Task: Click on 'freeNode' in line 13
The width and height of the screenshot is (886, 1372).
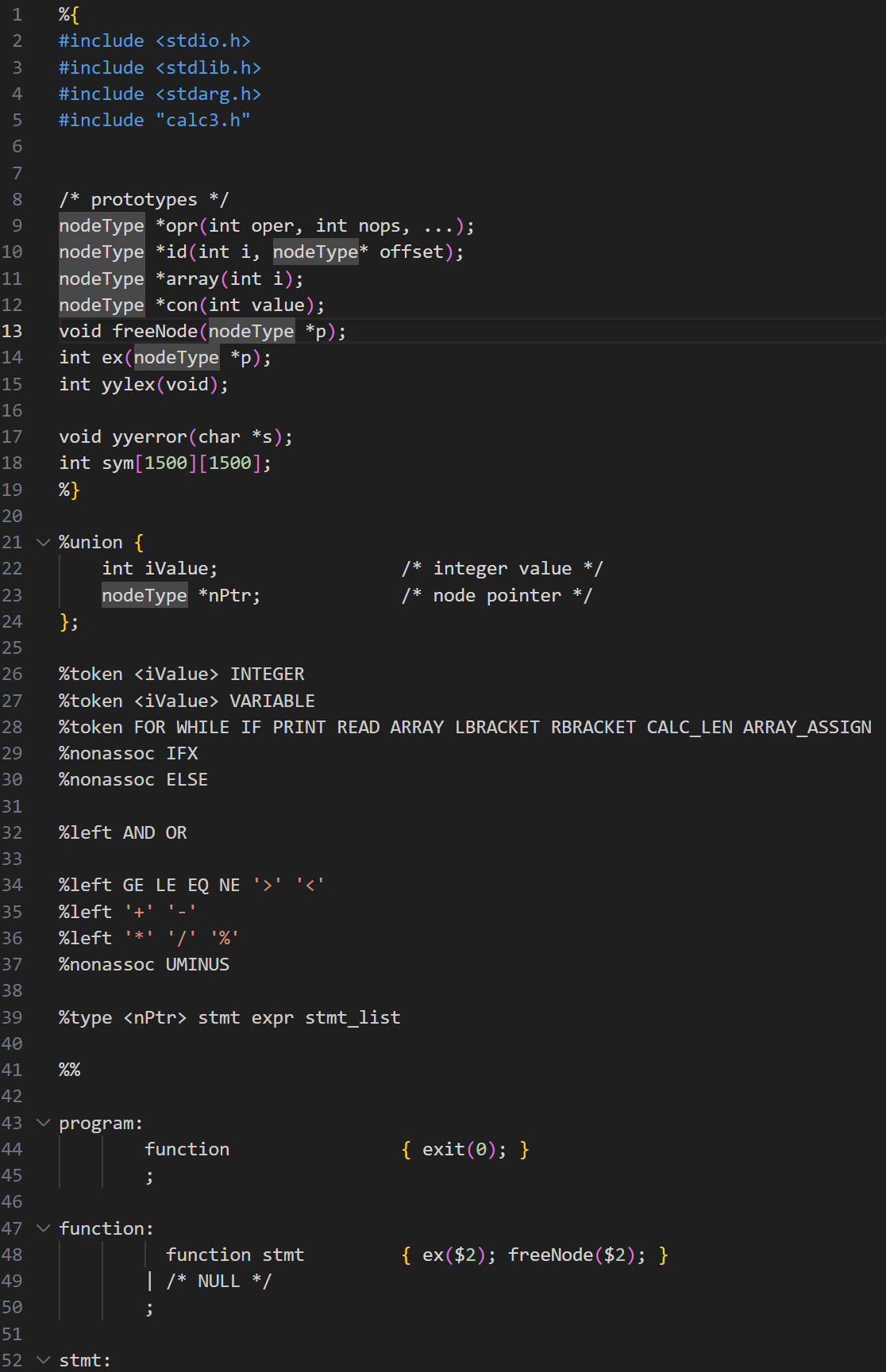Action: click(155, 331)
